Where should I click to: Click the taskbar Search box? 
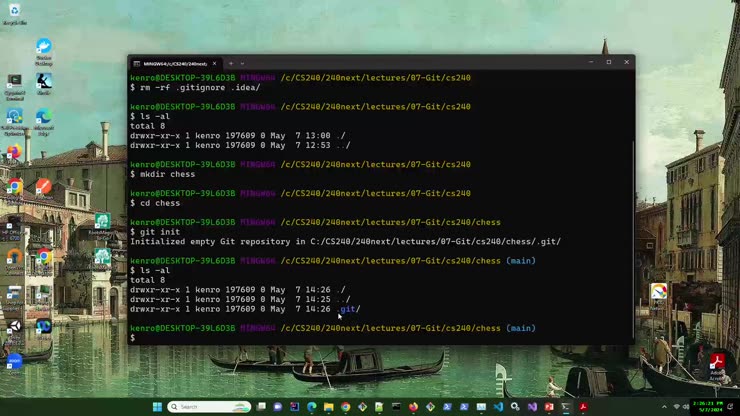point(209,407)
